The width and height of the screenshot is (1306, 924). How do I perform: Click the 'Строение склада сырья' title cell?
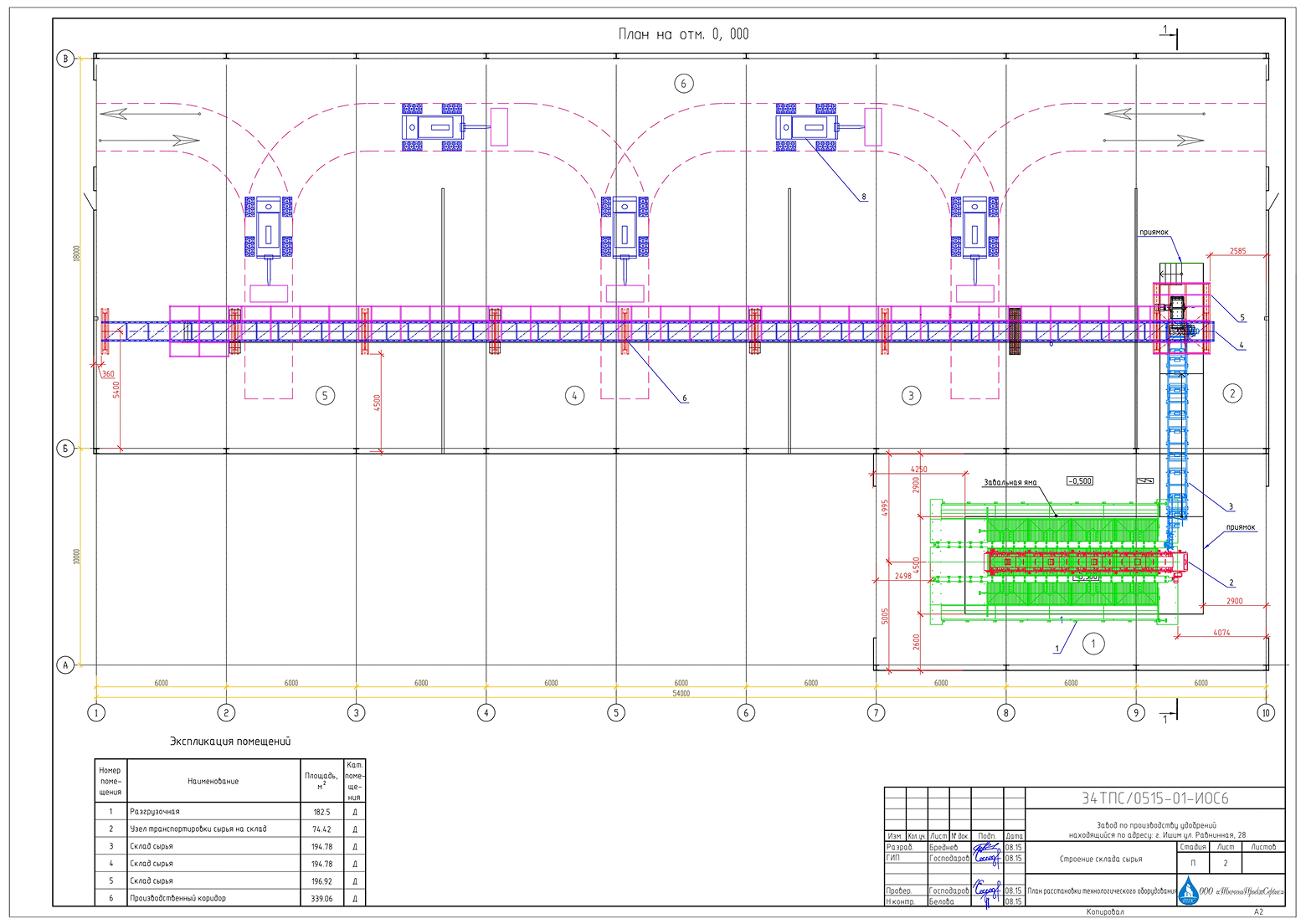(x=1101, y=859)
